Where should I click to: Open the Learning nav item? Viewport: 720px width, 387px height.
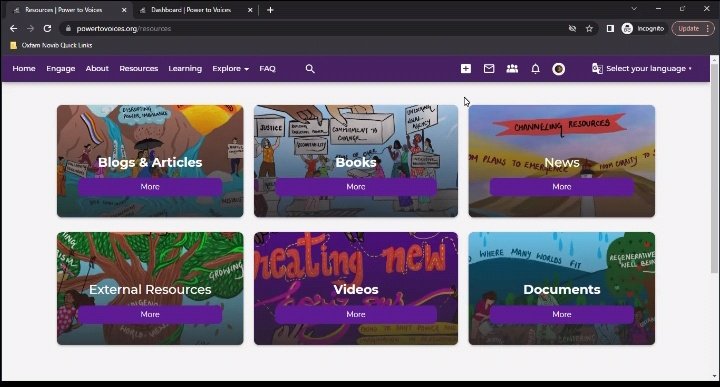[x=185, y=68]
